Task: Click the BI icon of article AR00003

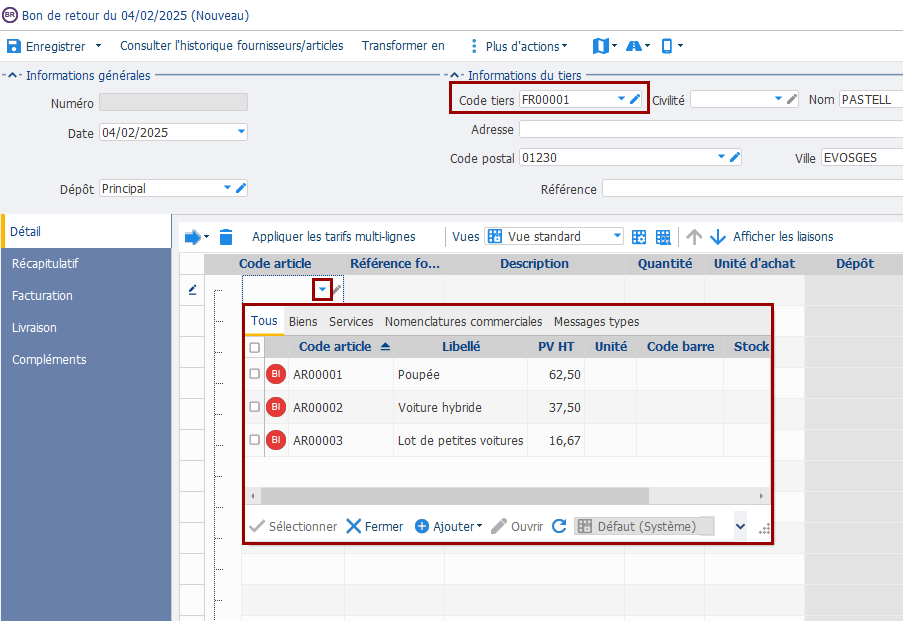Action: pos(276,440)
